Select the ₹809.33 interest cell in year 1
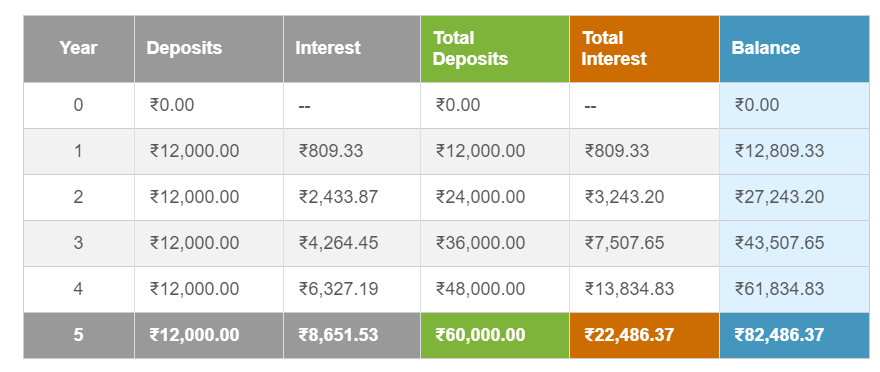Screen dimensions: 880x372 pyautogui.click(x=352, y=151)
